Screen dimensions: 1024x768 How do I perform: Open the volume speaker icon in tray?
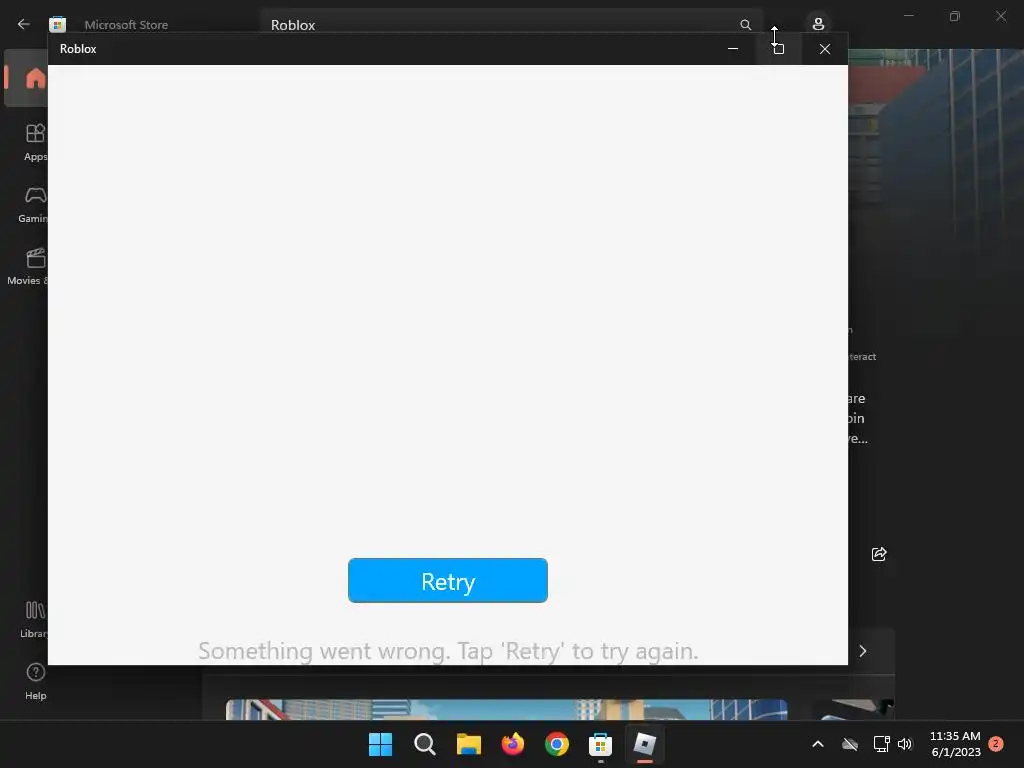[x=904, y=744]
